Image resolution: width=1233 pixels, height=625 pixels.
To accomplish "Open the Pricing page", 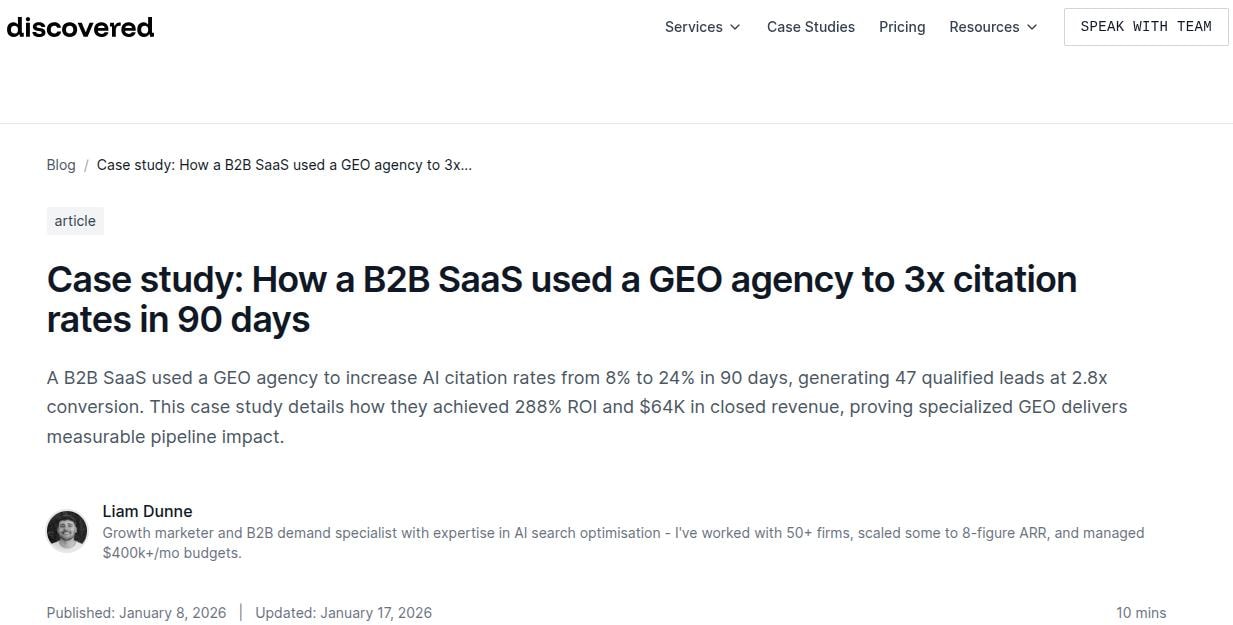I will tap(901, 27).
